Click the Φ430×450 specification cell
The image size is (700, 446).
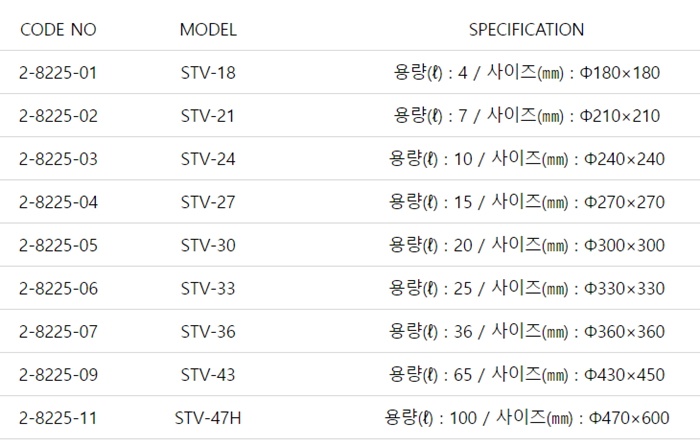tap(527, 375)
